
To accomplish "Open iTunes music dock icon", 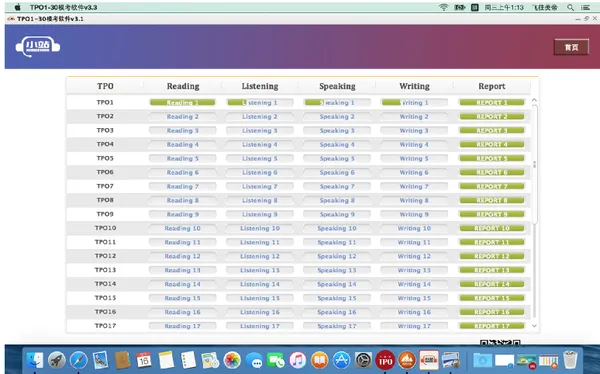I will 297,360.
